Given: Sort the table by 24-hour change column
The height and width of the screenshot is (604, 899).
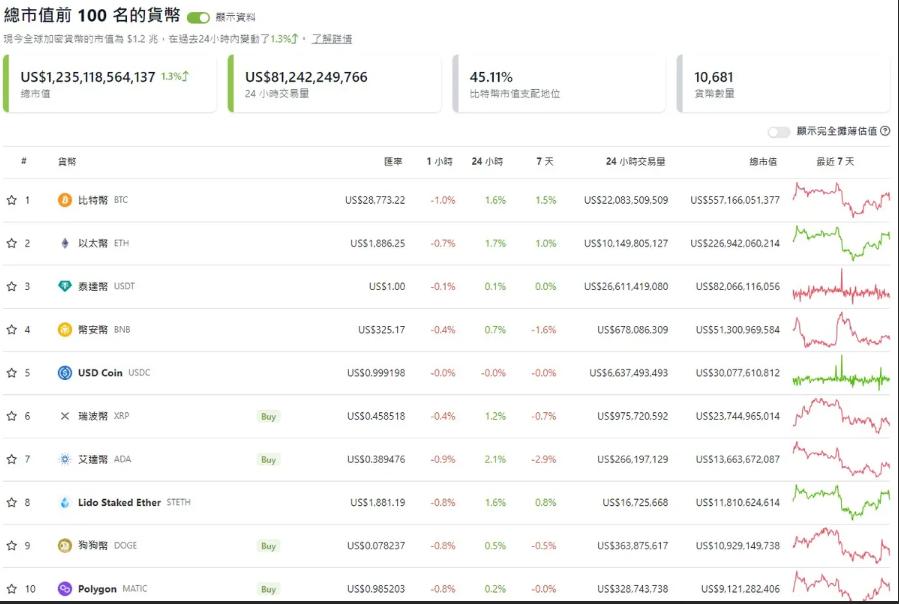Looking at the screenshot, I should click(487, 162).
